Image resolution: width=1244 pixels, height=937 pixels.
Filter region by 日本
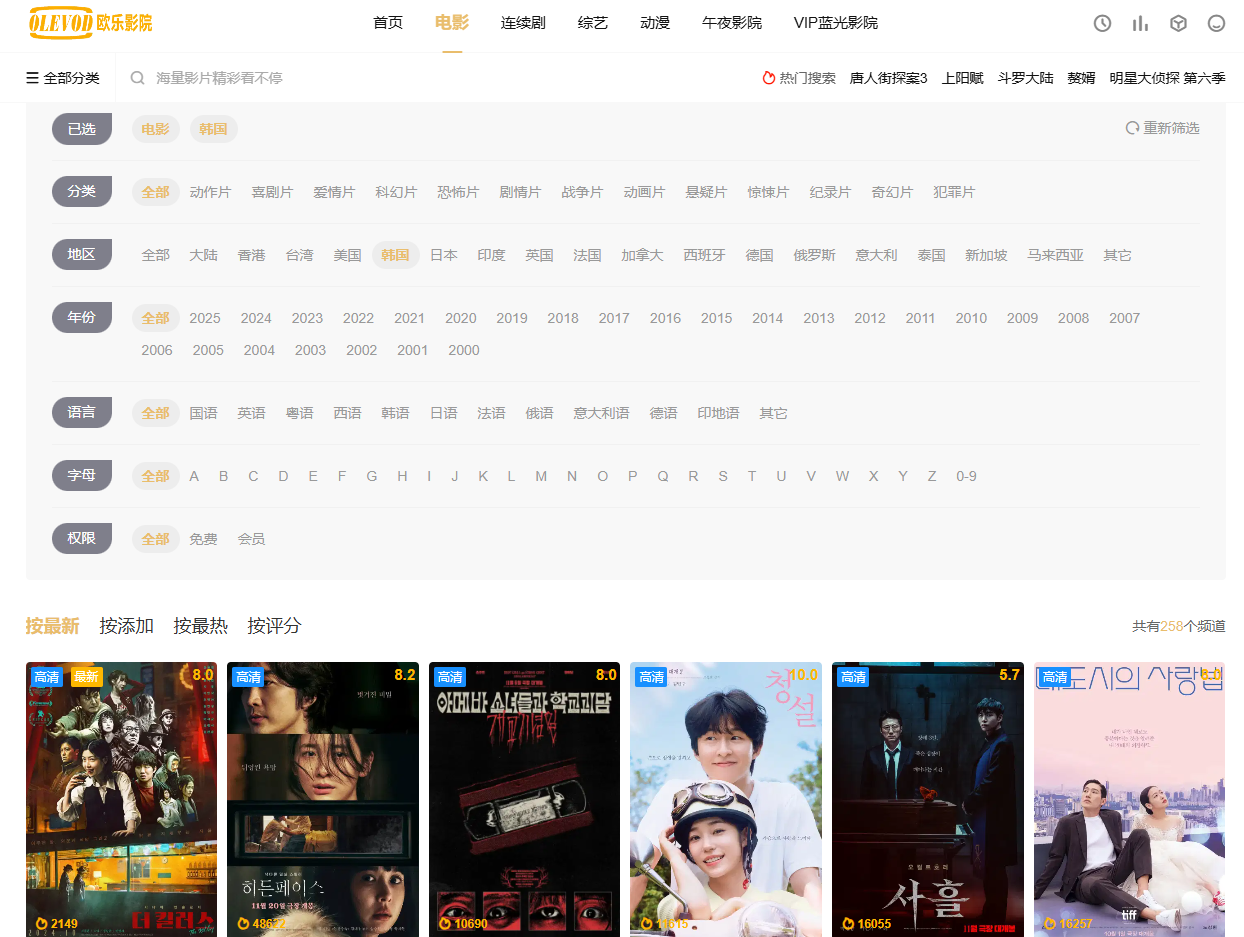coord(443,255)
